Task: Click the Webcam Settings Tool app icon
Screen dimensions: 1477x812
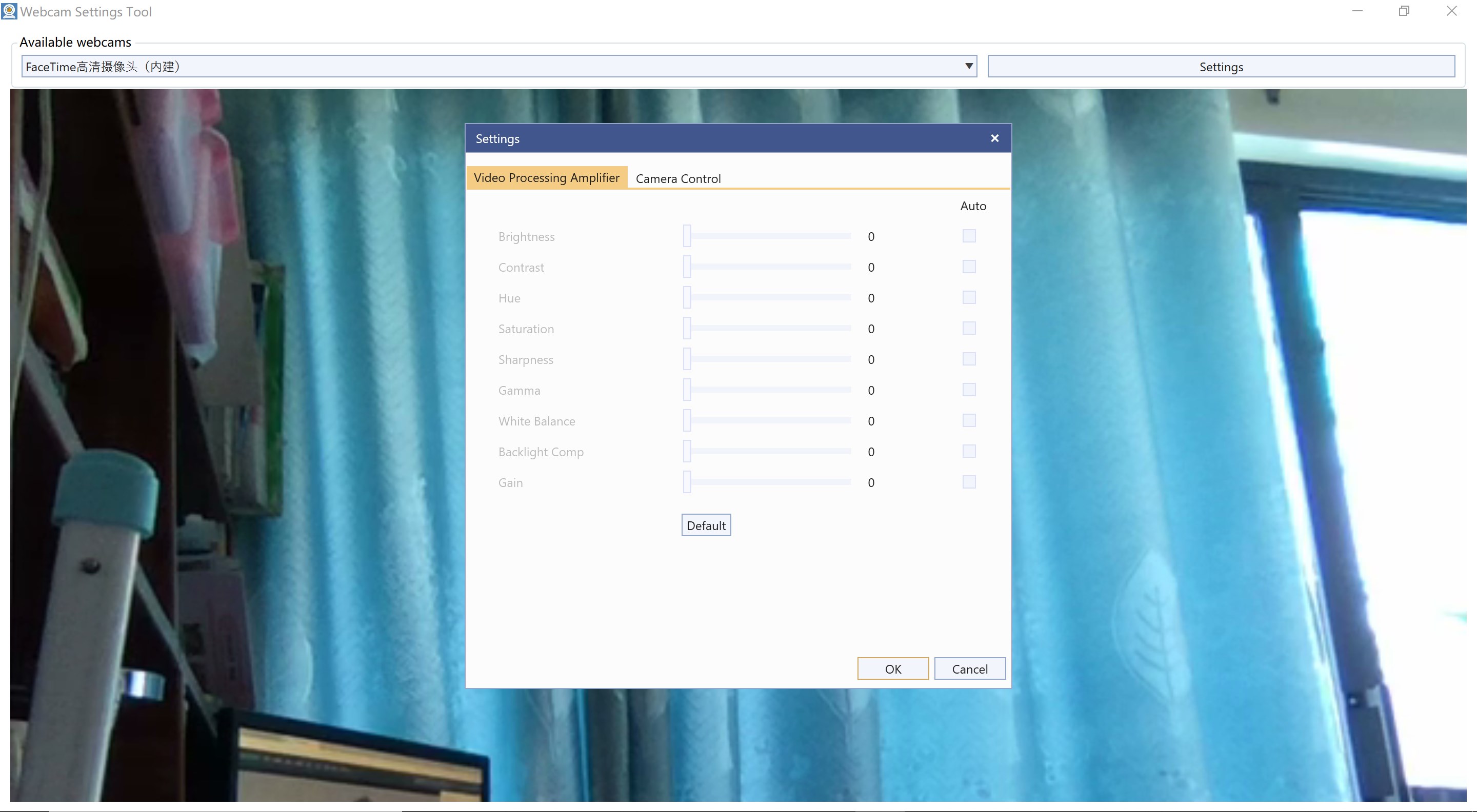Action: point(9,11)
